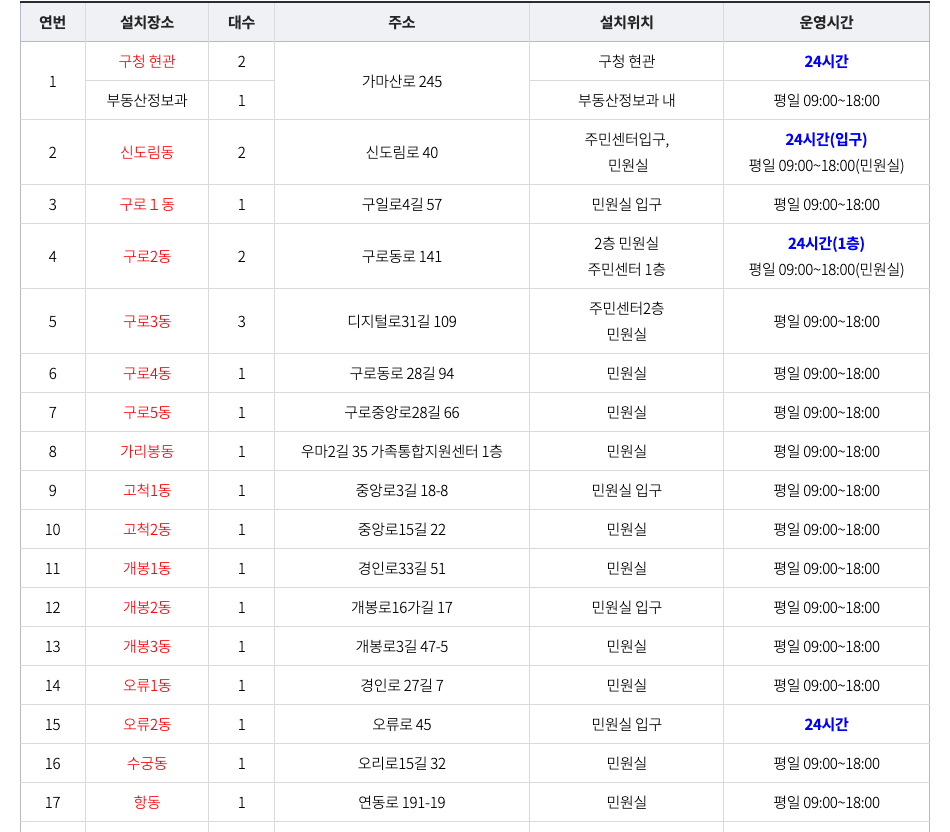Select the address 개봉로3길 47-5

(402, 646)
